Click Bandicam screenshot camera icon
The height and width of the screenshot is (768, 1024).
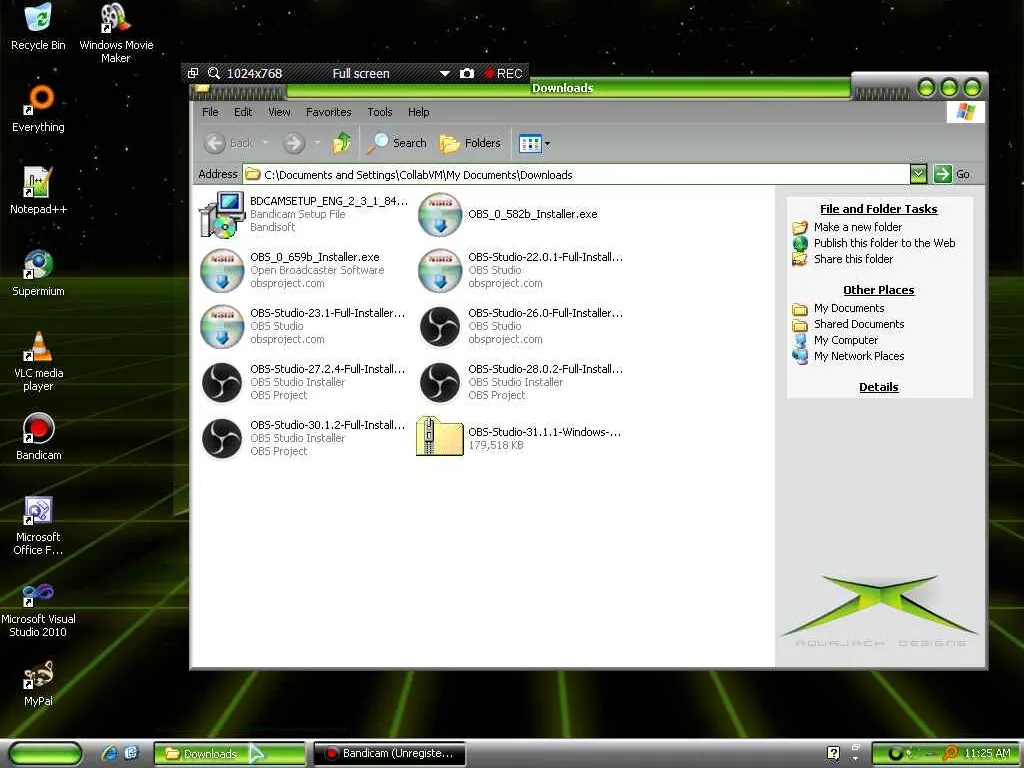(x=466, y=73)
